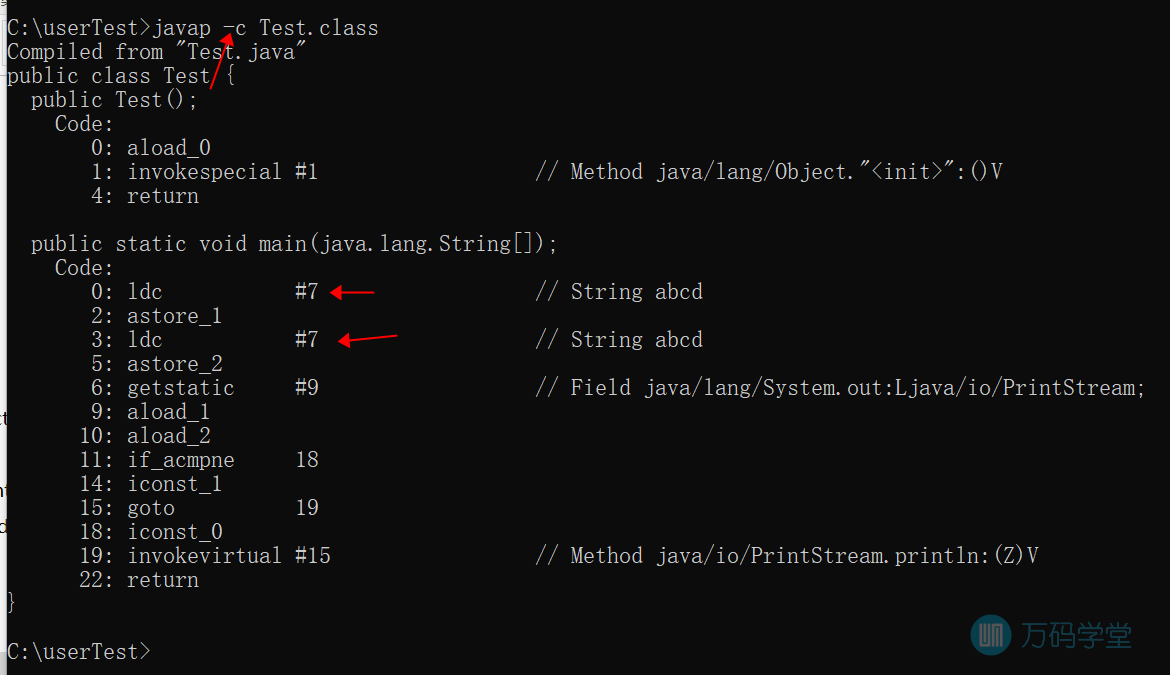1170x675 pixels.
Task: Click the 'astore_2' instruction at offset 5
Action: 175,364
